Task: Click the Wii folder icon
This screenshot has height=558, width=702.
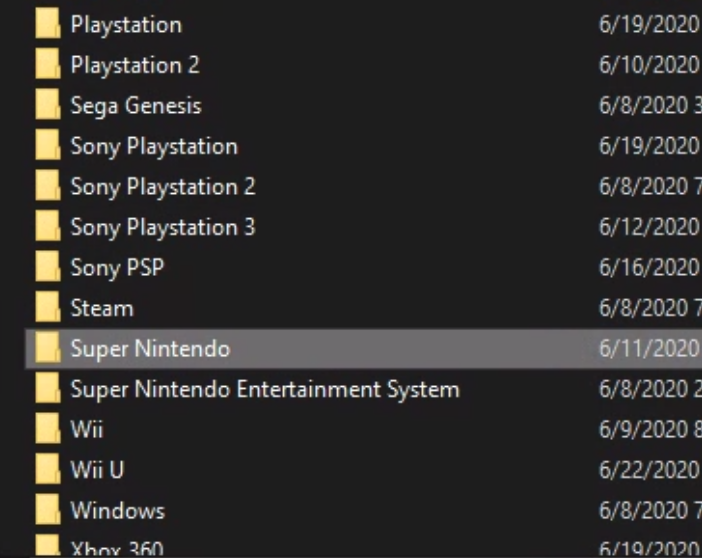Action: point(48,429)
